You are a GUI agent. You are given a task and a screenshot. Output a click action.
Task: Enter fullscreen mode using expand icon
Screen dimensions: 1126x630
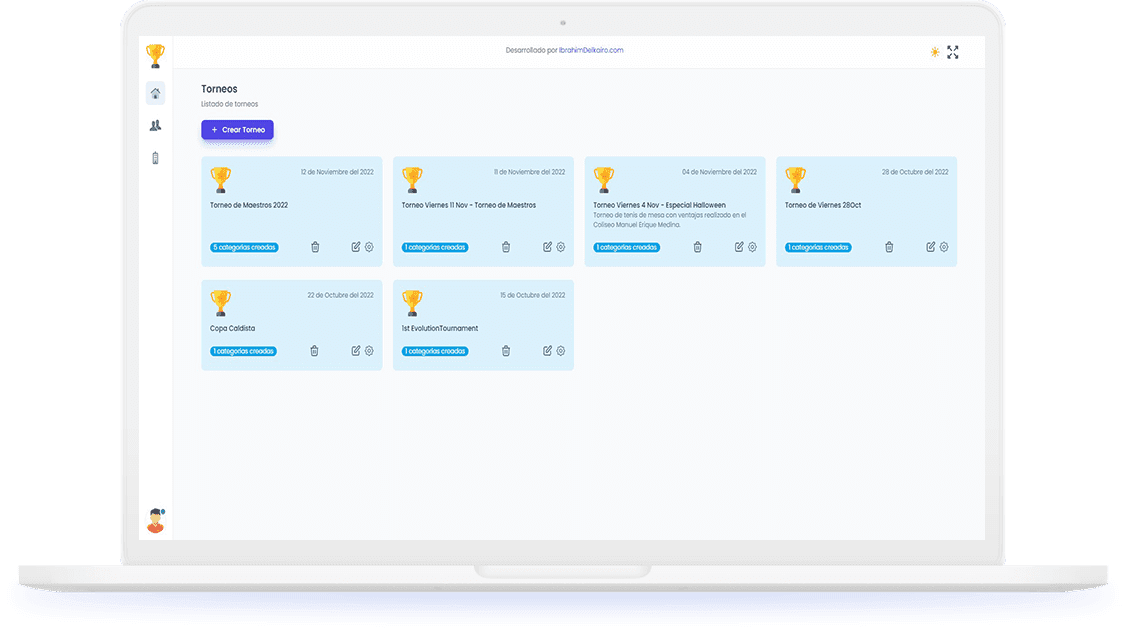[953, 52]
